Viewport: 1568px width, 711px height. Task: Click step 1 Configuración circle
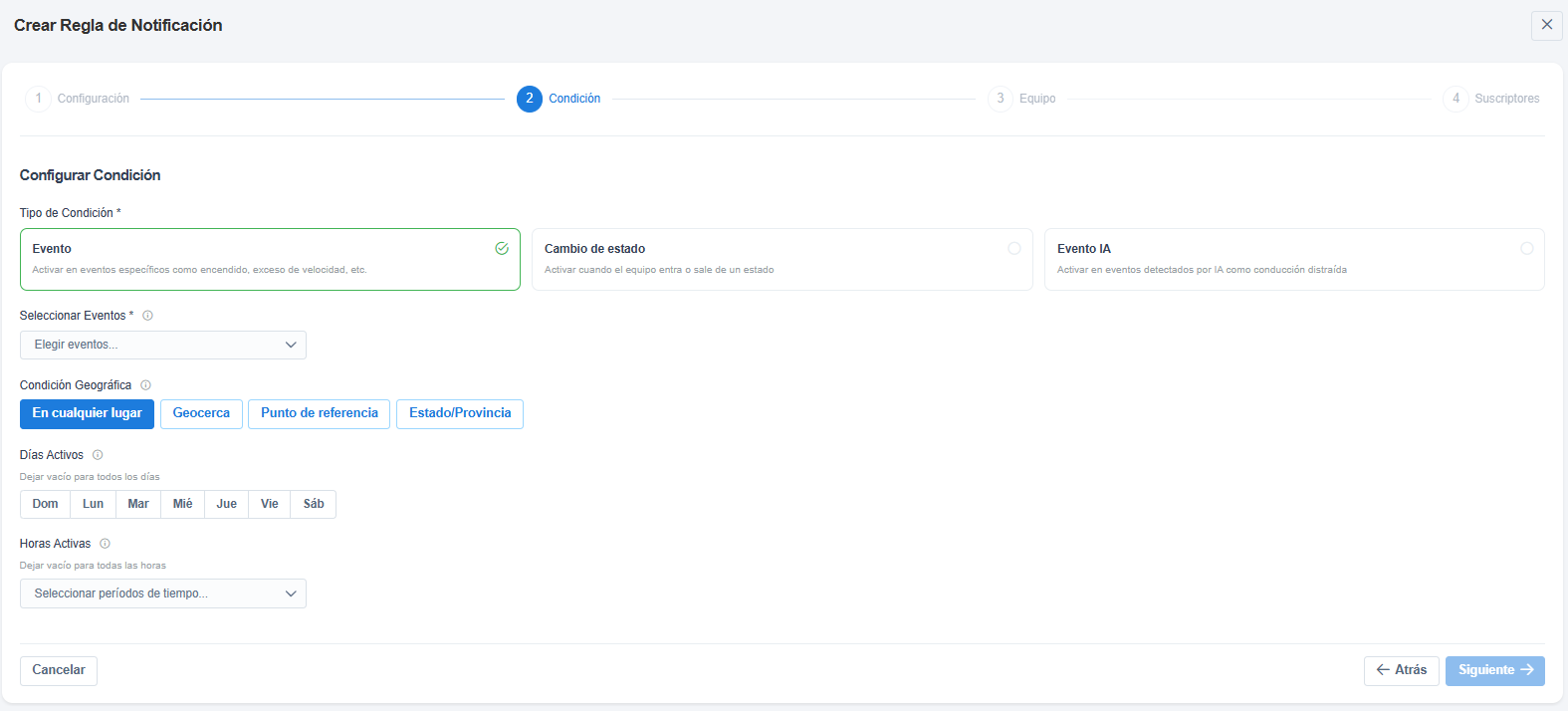click(38, 99)
